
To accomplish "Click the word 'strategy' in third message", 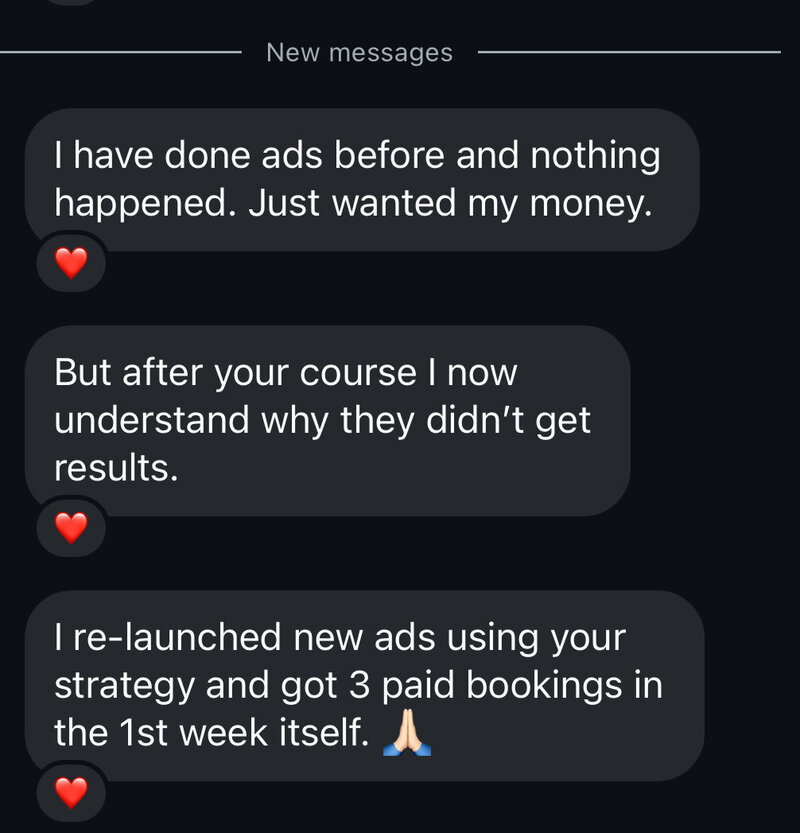I will 124,686.
